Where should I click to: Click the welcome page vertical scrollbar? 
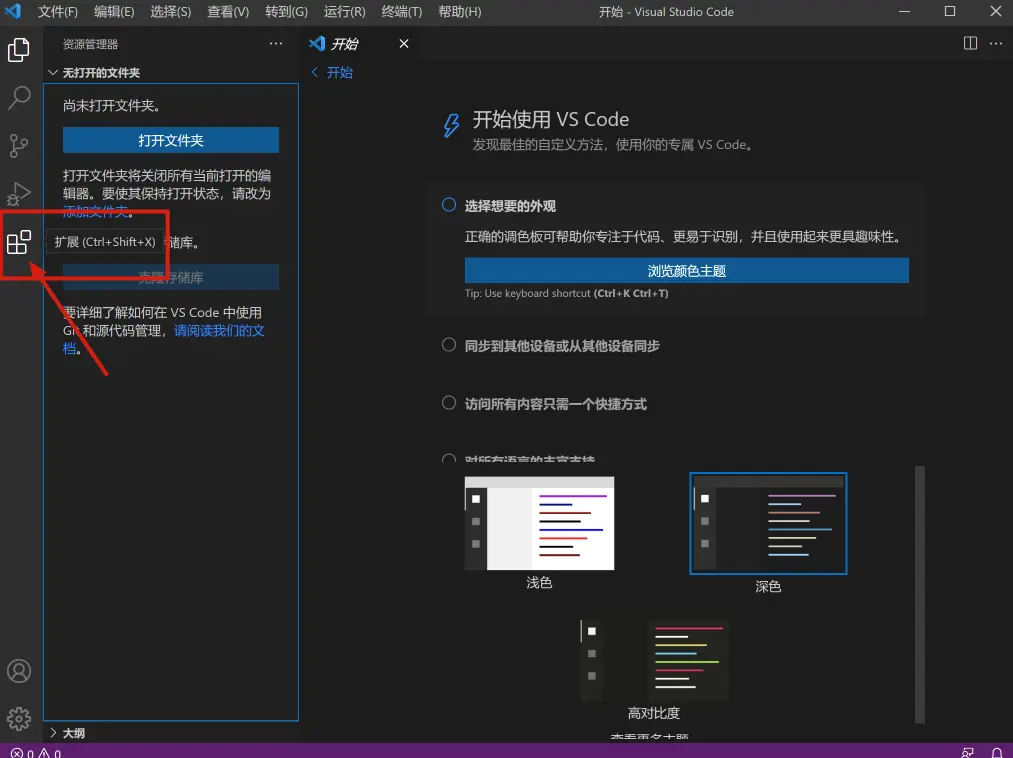[x=919, y=595]
